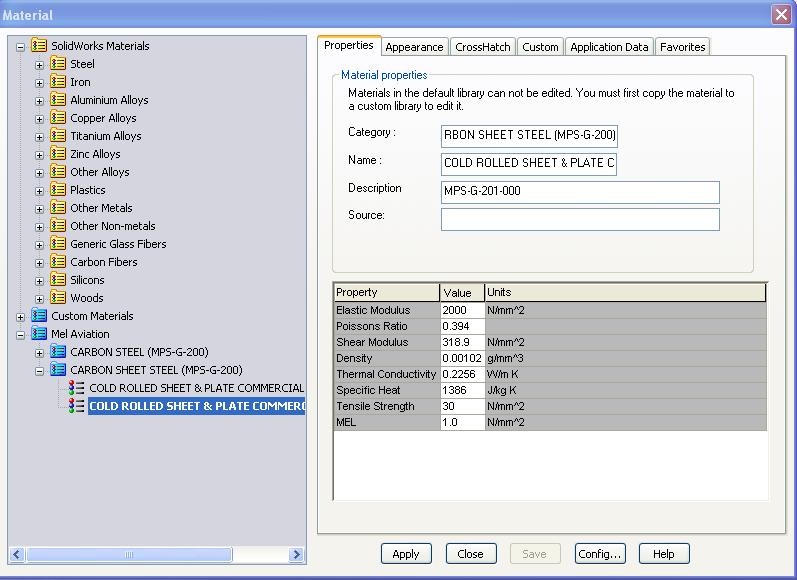Click the Woods folder icon
This screenshot has height=580, width=797.
click(58, 298)
